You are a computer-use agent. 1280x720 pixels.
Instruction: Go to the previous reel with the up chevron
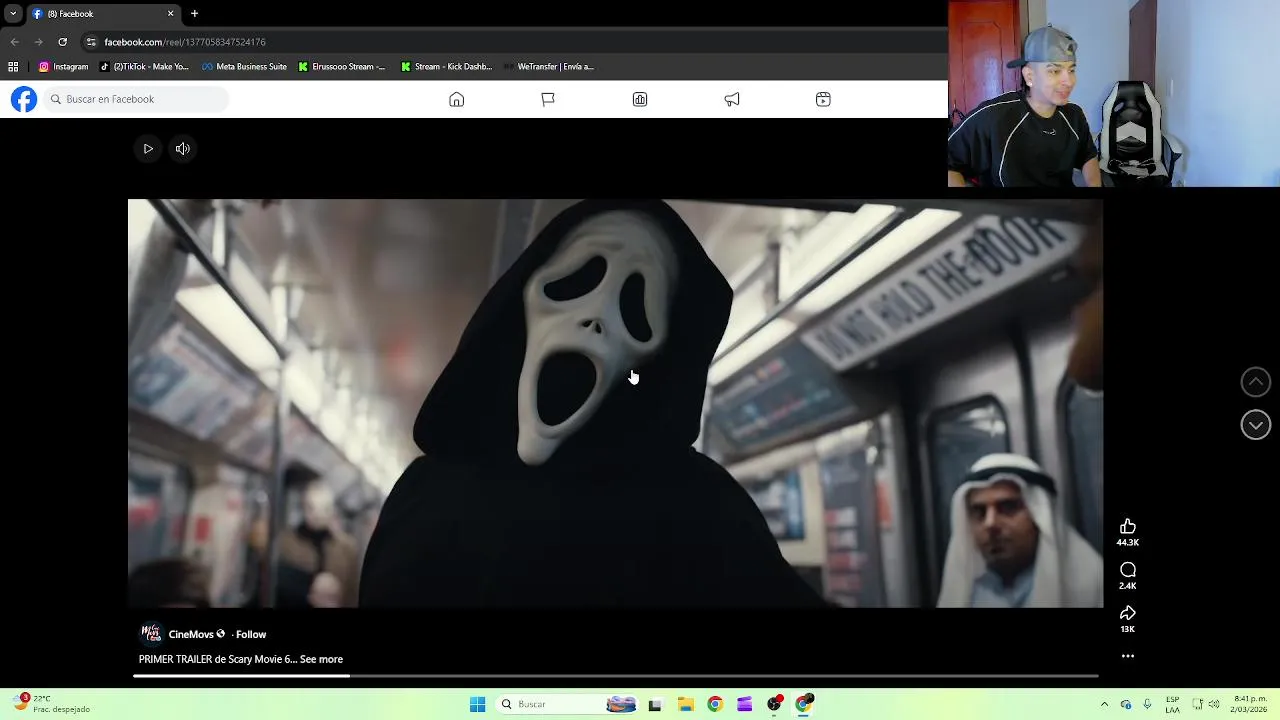pyautogui.click(x=1256, y=381)
